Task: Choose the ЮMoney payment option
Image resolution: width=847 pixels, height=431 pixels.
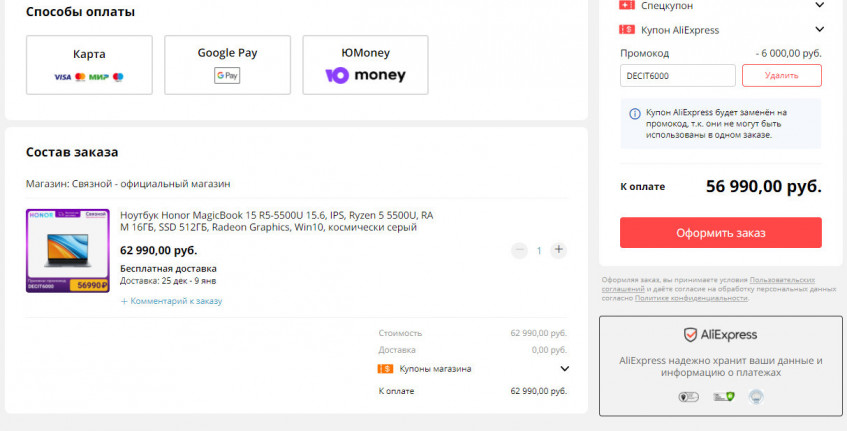Action: [365, 65]
